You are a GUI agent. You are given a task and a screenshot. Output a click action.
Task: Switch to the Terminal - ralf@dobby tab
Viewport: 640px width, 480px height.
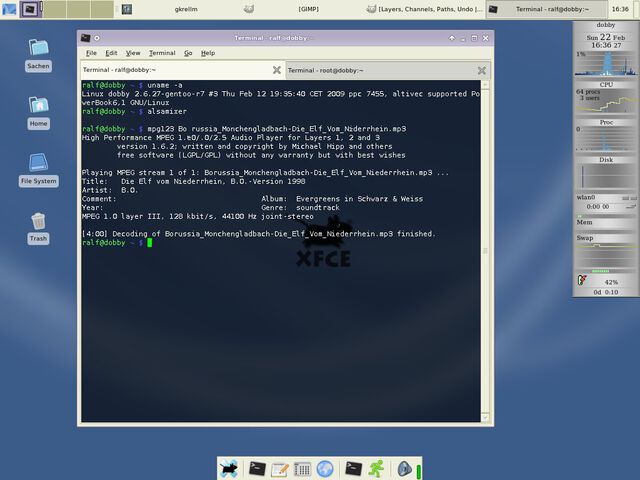(182, 70)
